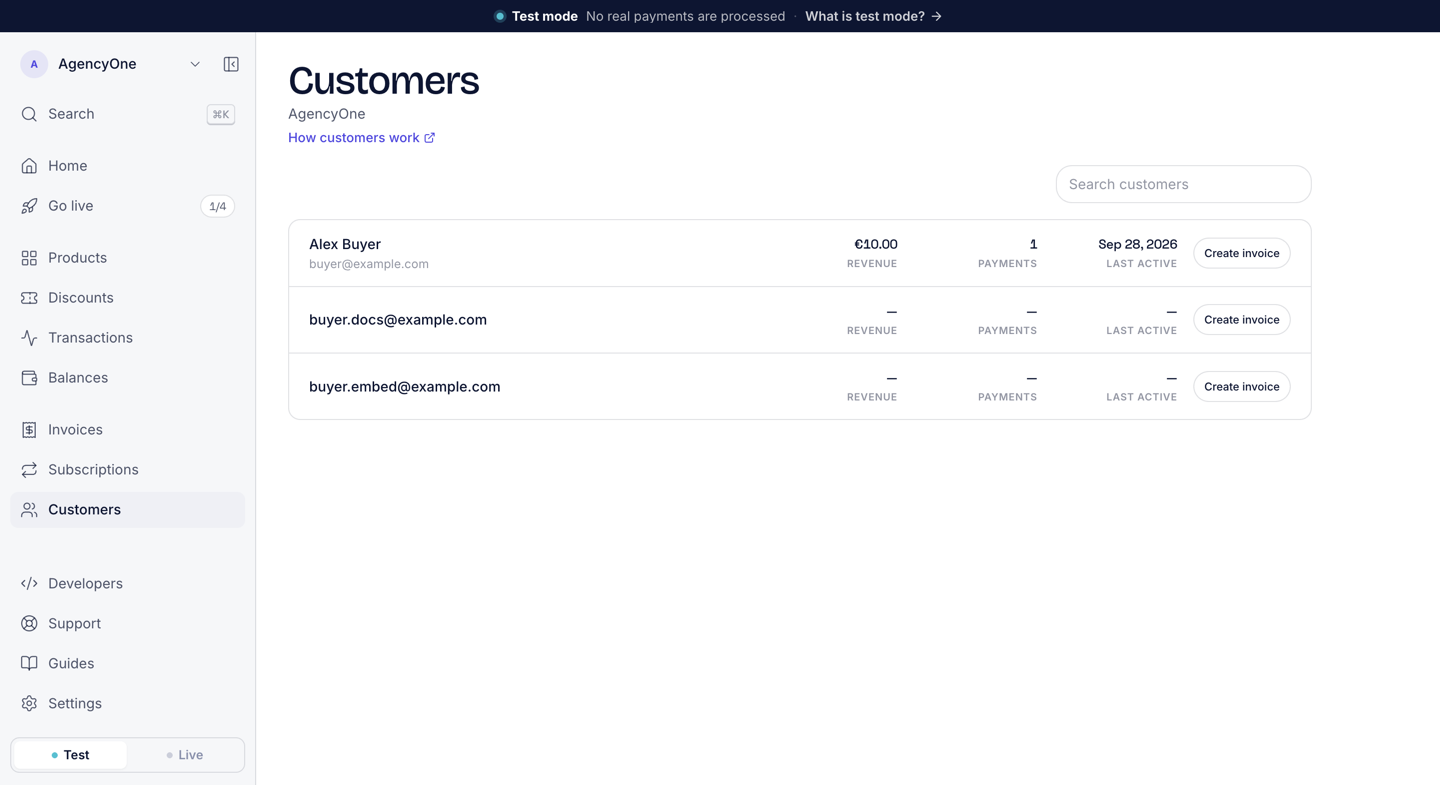
Task: Open buyer.embed@example.com customer row
Action: [799, 386]
